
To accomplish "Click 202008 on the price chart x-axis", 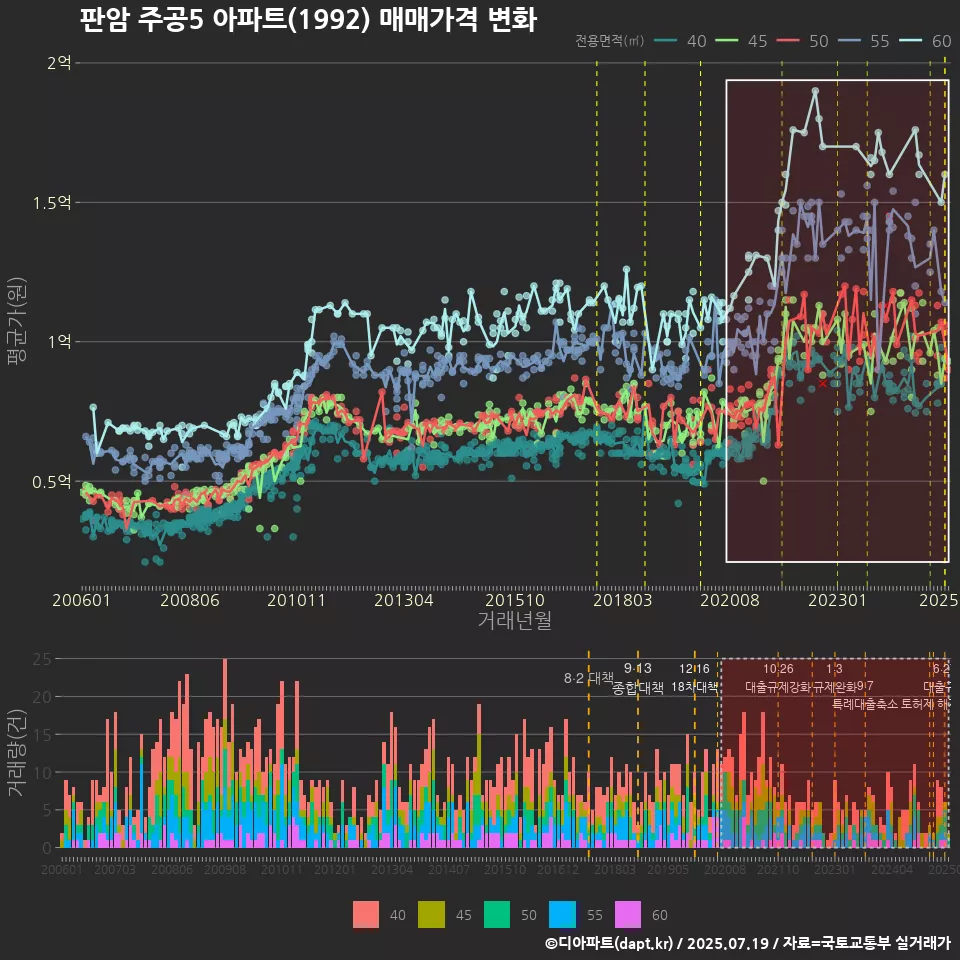I will click(x=730, y=600).
